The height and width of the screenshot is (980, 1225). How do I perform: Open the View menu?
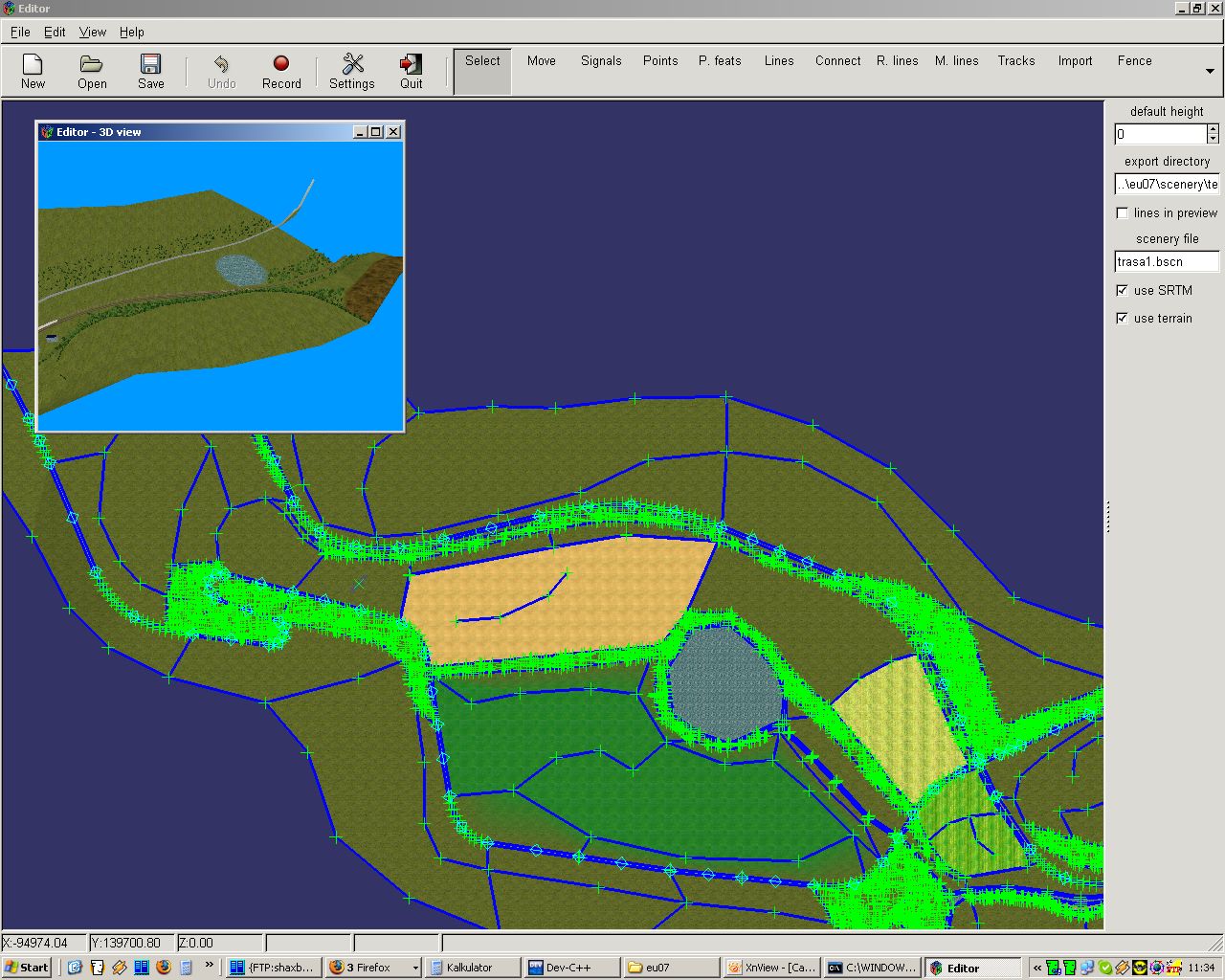pyautogui.click(x=93, y=32)
